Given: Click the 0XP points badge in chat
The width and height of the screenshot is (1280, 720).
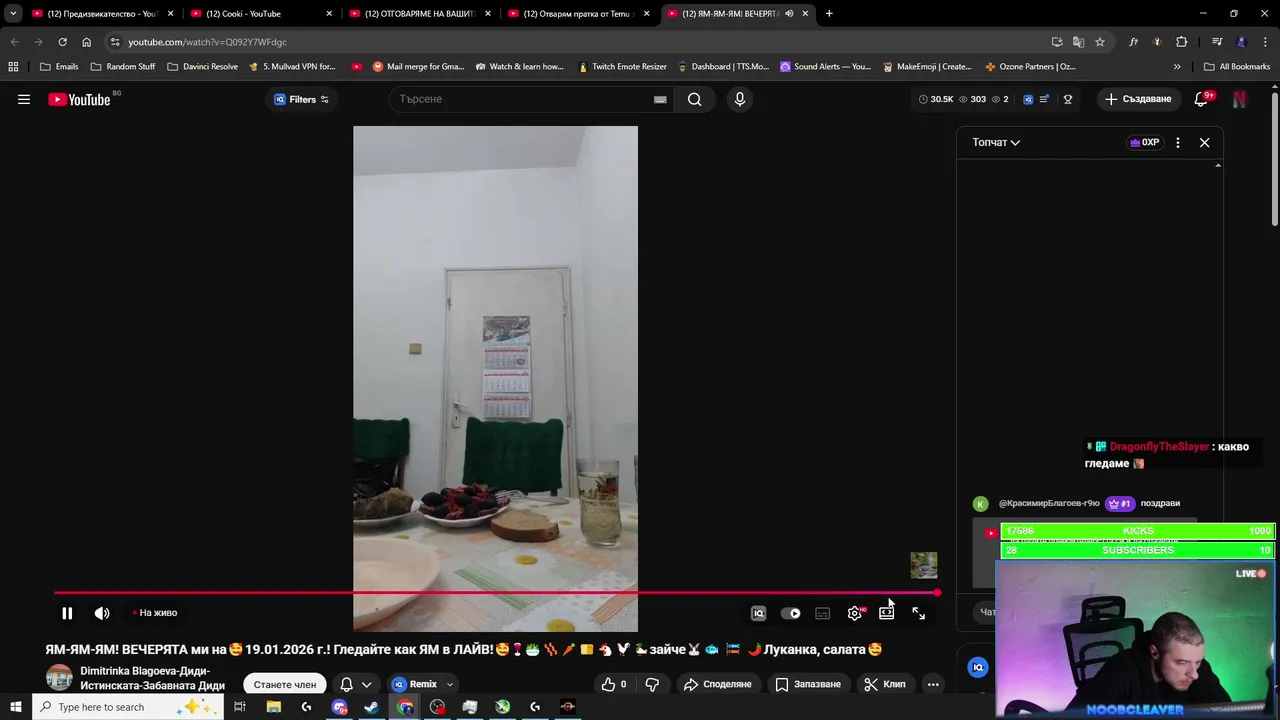Looking at the screenshot, I should (1144, 142).
